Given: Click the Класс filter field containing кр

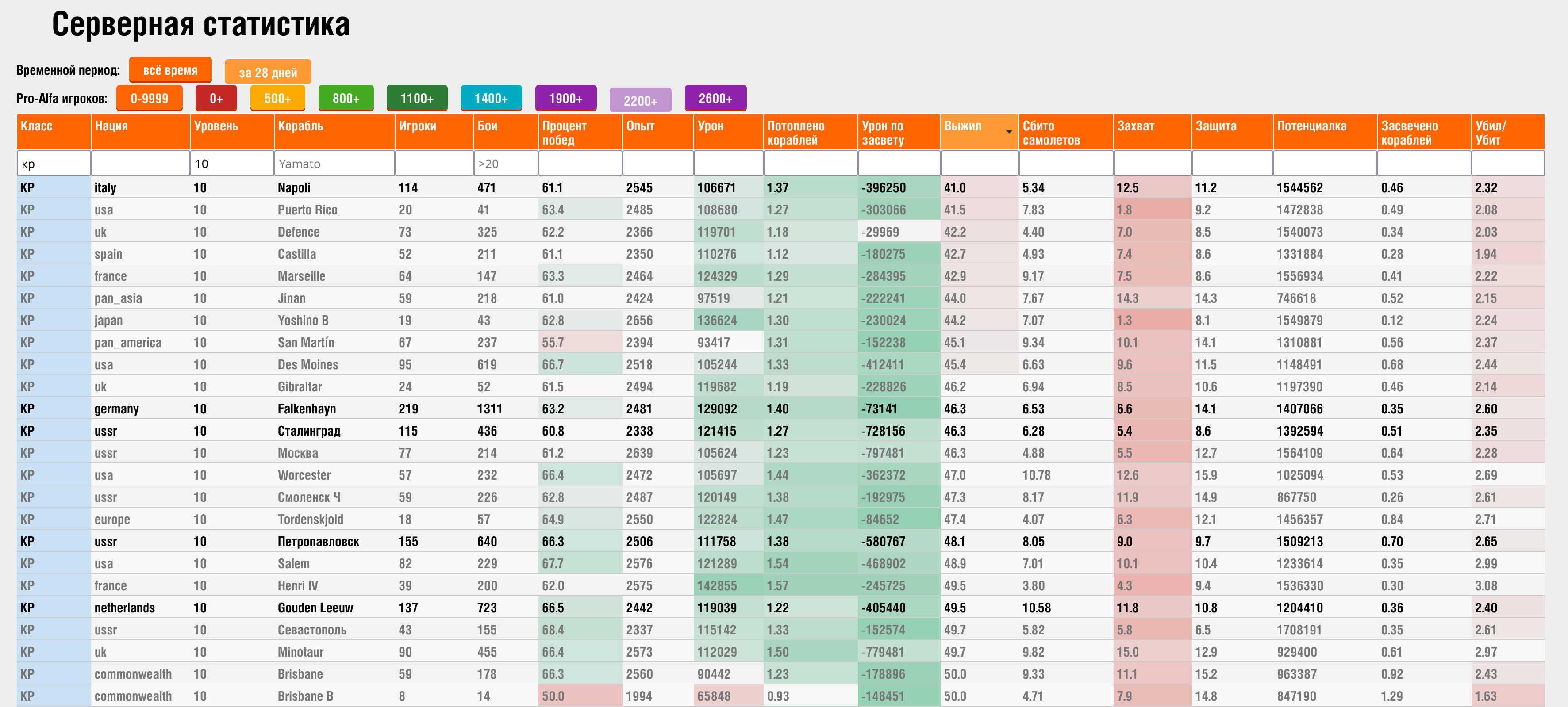Looking at the screenshot, I should (x=54, y=164).
